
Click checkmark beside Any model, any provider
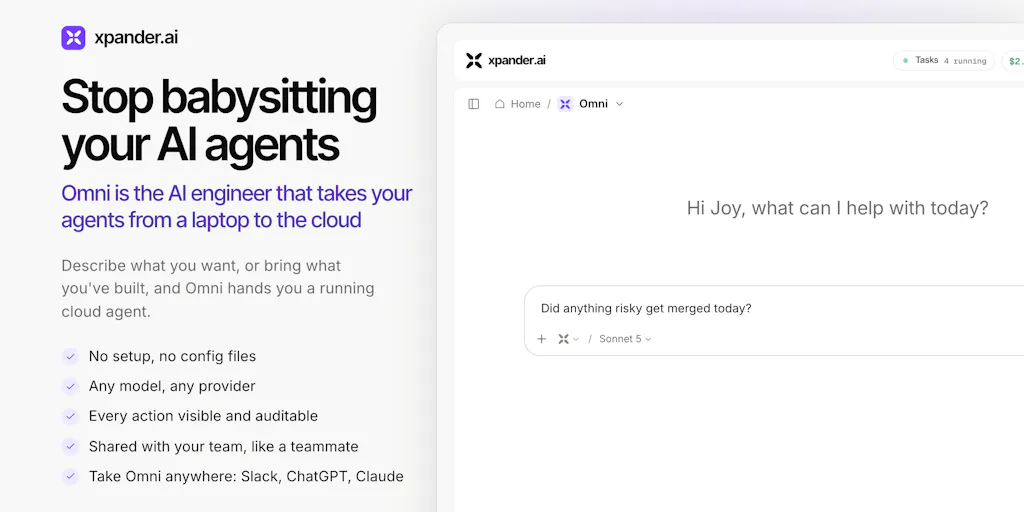[70, 386]
